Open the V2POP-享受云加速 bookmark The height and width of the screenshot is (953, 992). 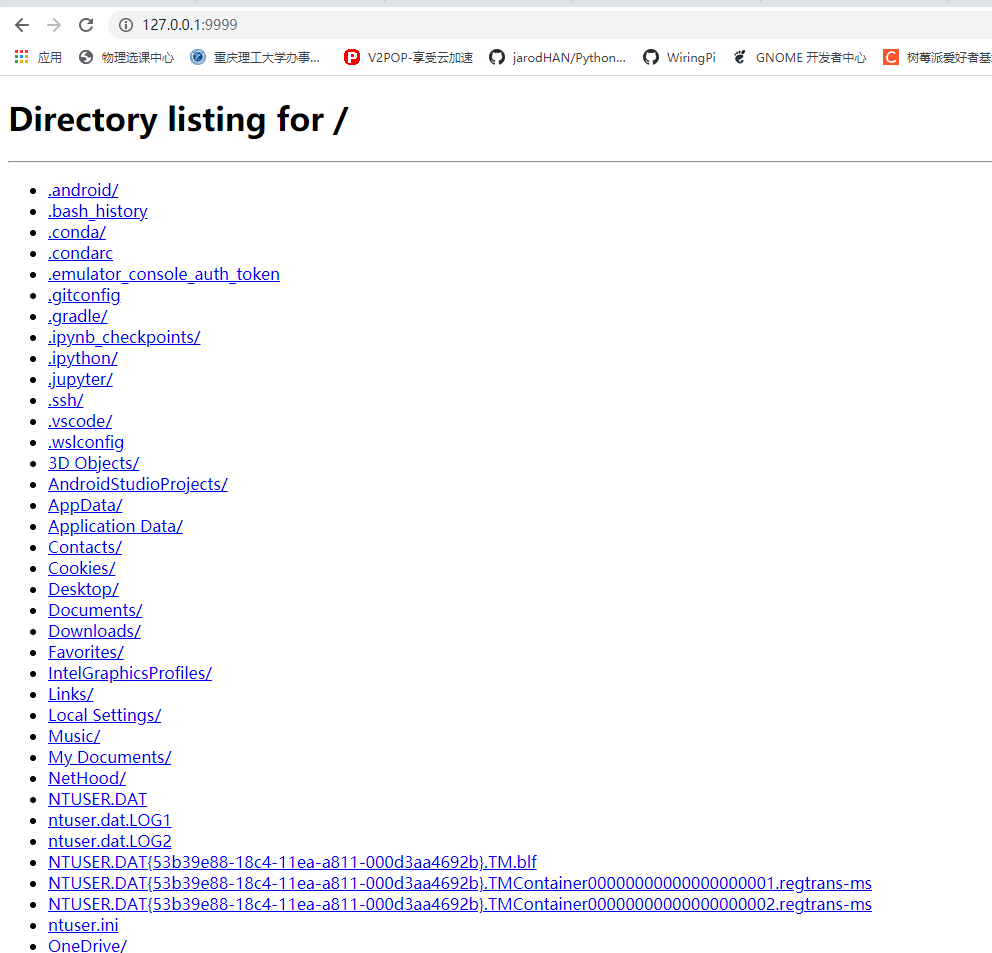coord(408,58)
